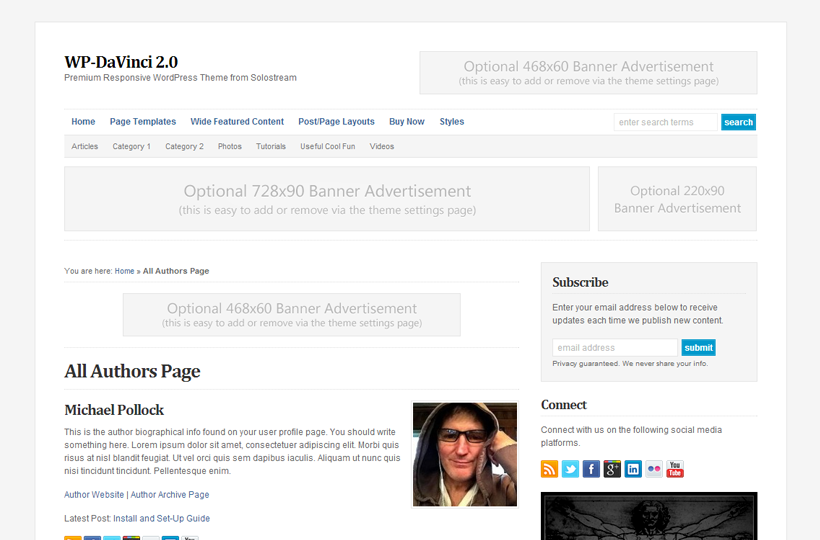The width and height of the screenshot is (820, 540).
Task: Click the header 468x60 banner advertisement
Action: 588,73
